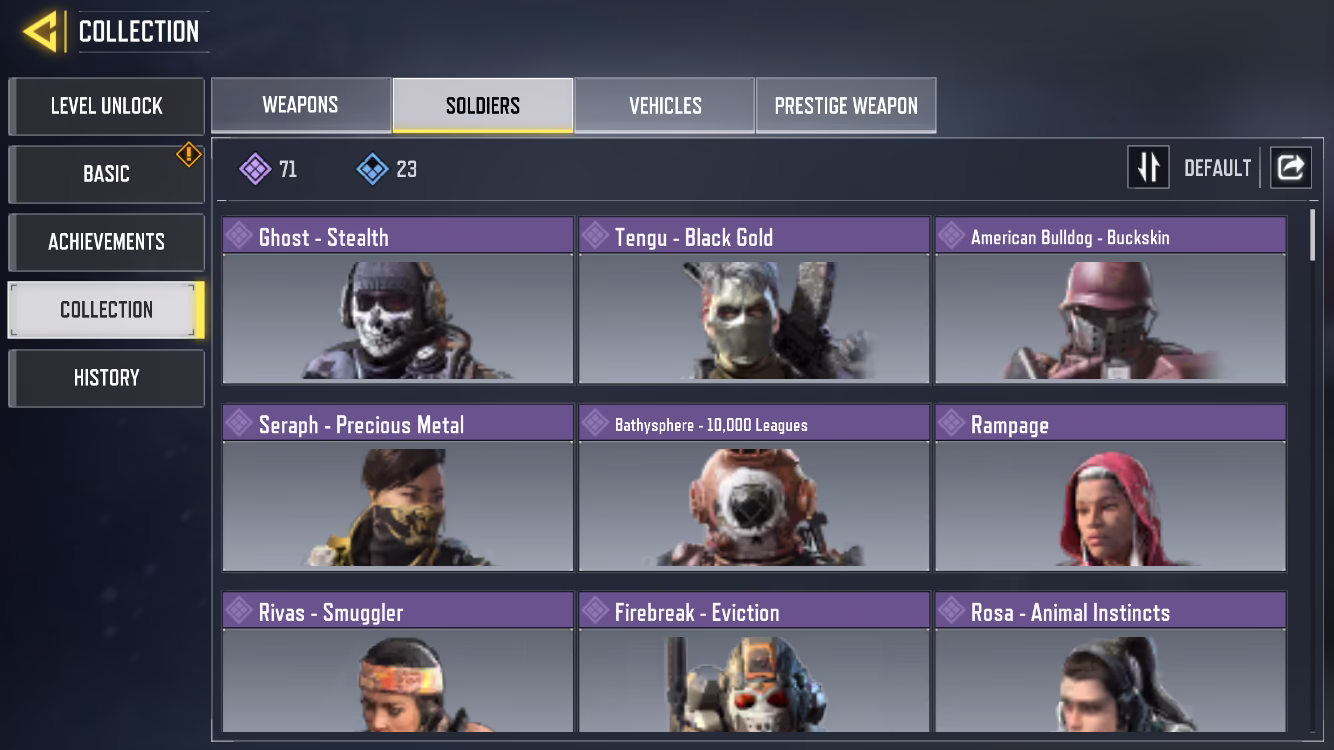Select Bathysphere - 10,000 Leagues skin

(754, 487)
